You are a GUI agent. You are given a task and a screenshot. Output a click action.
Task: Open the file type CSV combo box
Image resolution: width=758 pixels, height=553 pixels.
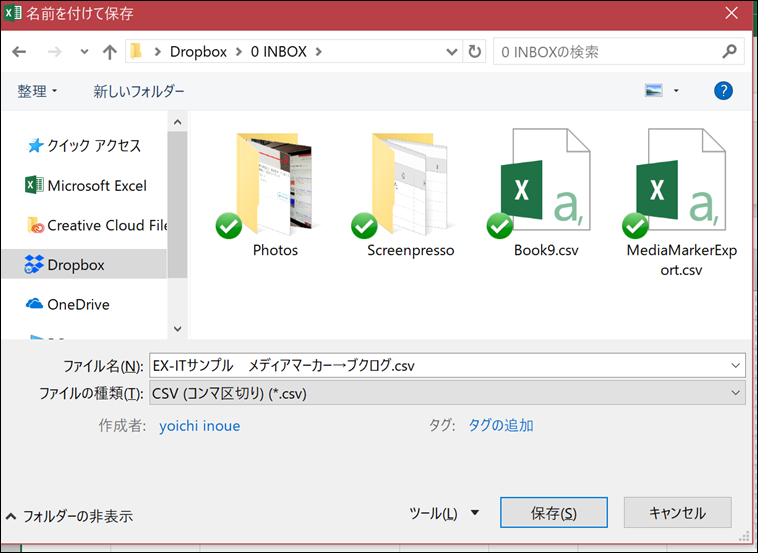447,393
